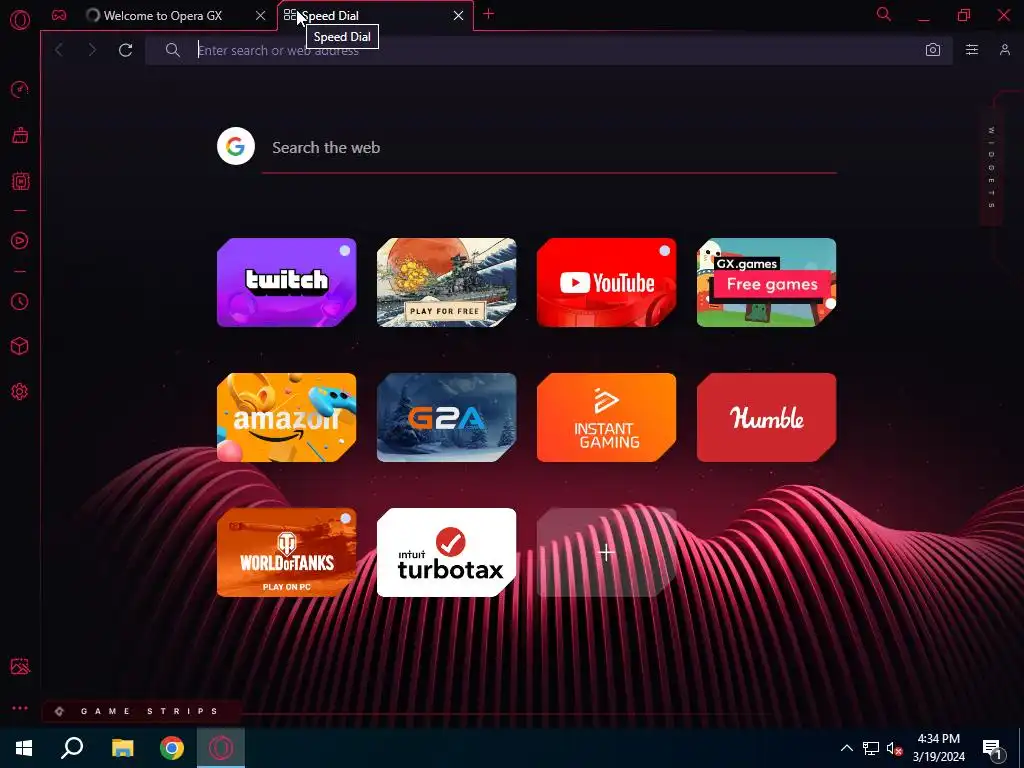Show hidden system tray icons
This screenshot has height=768, width=1024.
[846, 748]
